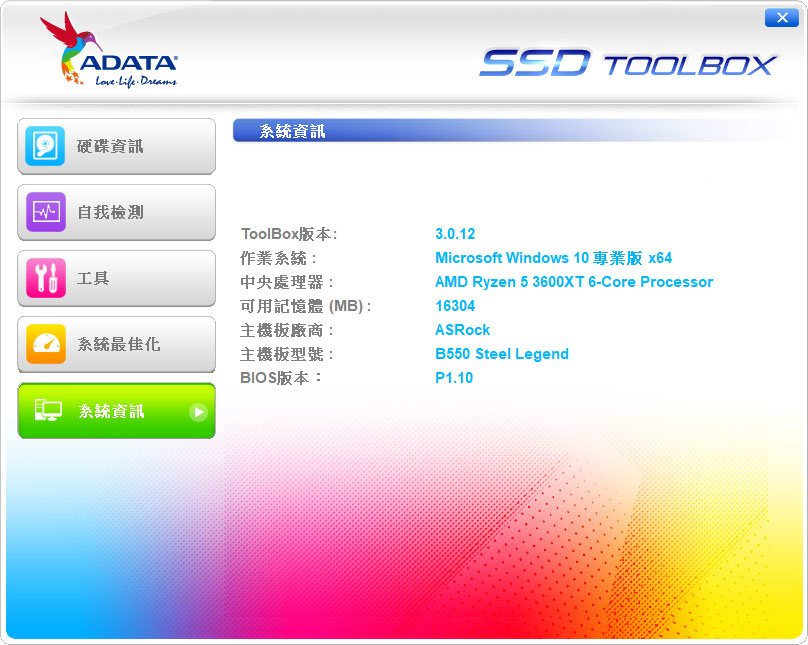
Task: Close the SSD ToolBox window
Action: (782, 18)
